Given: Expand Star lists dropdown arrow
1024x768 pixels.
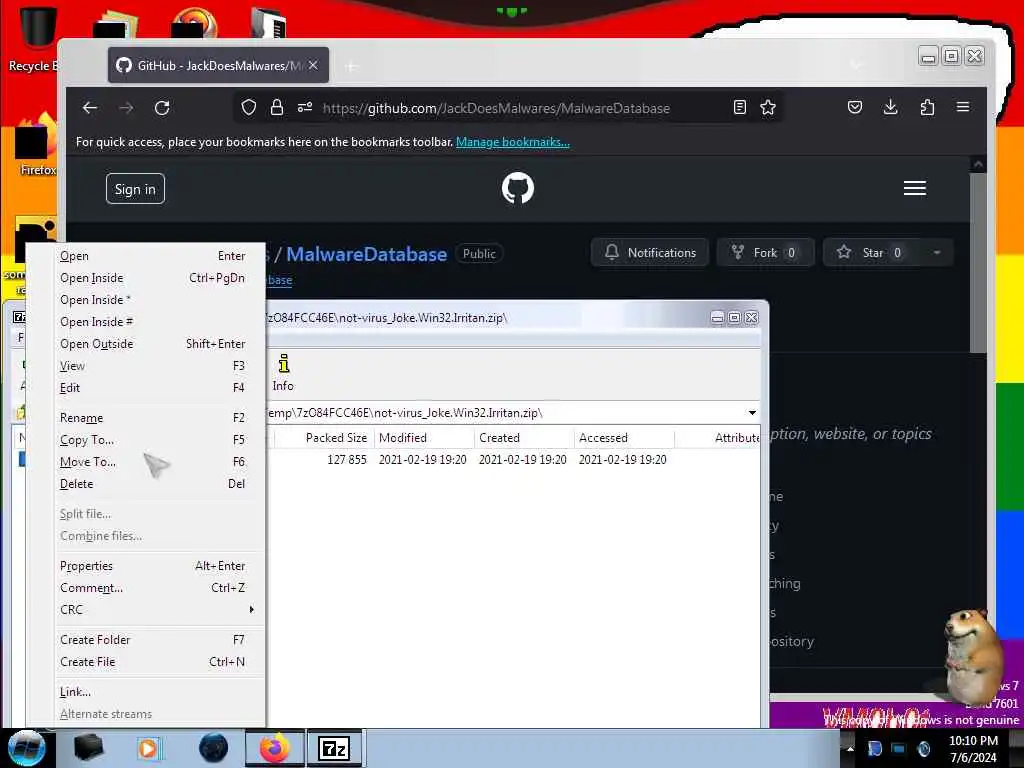Looking at the screenshot, I should pyautogui.click(x=937, y=253).
